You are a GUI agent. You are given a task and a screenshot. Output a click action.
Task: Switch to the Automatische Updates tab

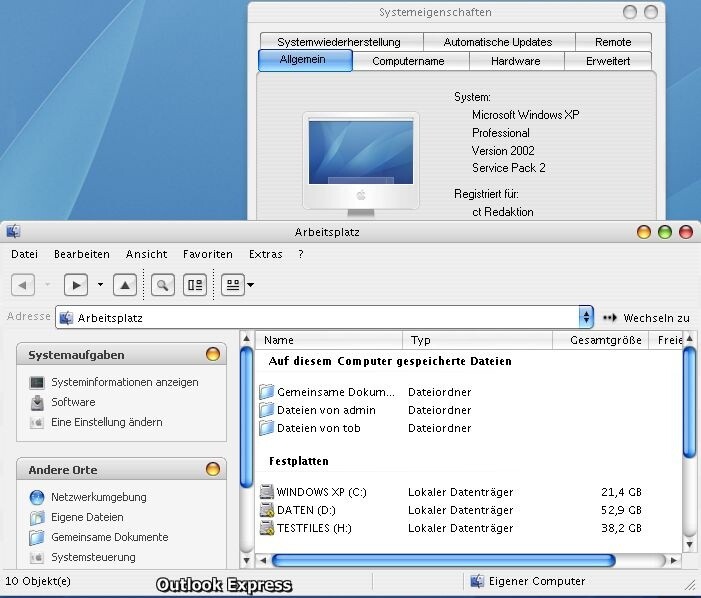499,42
